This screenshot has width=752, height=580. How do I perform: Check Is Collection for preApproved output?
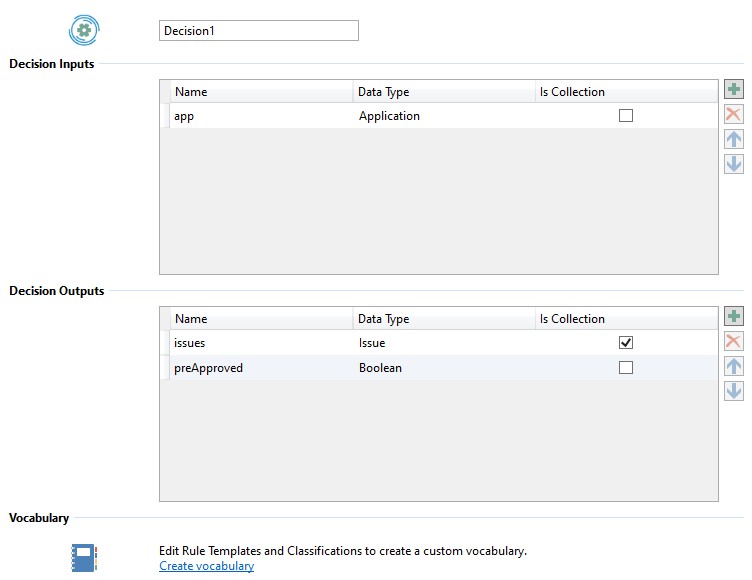(626, 368)
